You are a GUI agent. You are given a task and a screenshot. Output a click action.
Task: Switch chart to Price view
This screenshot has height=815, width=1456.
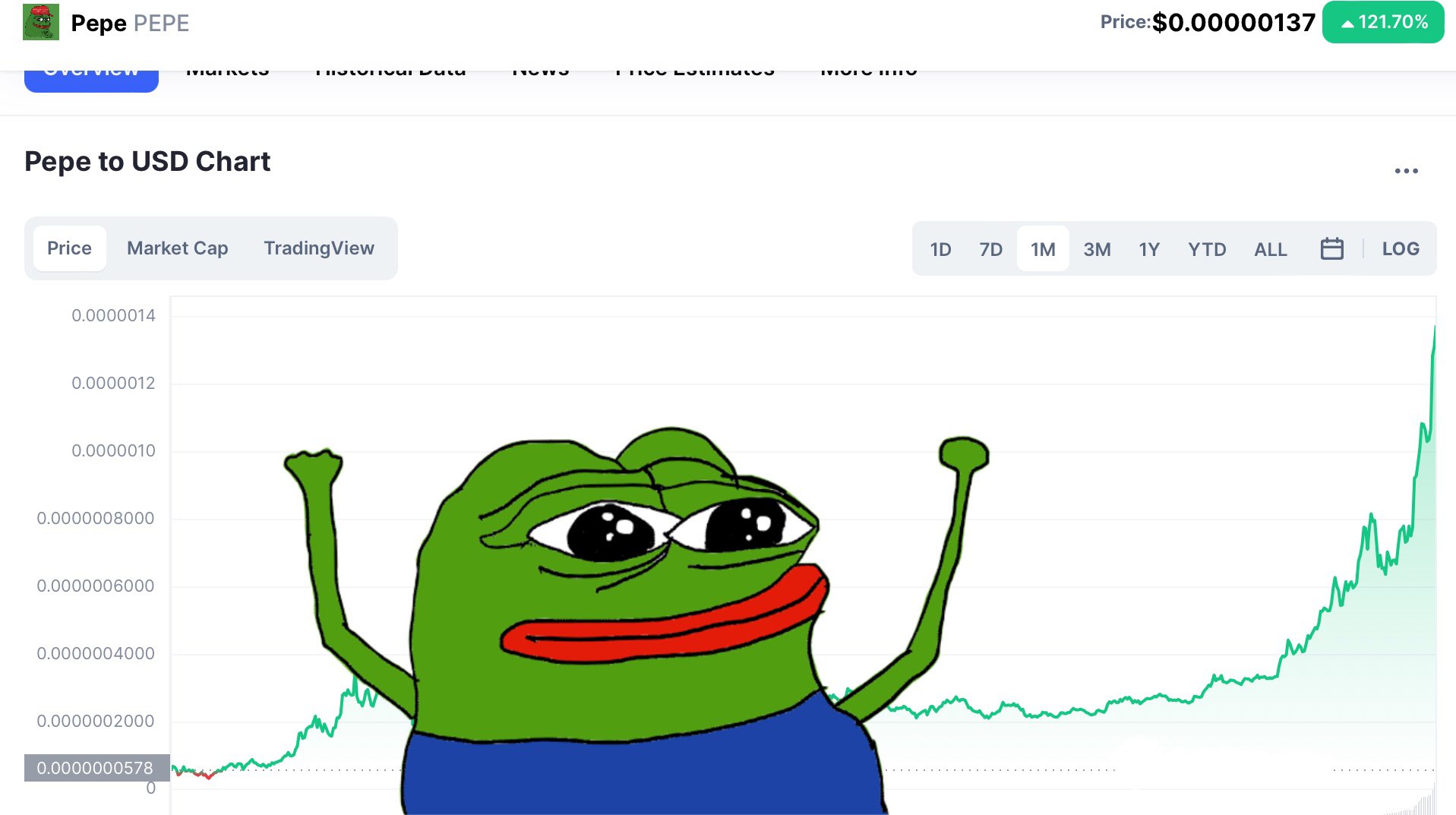(69, 248)
